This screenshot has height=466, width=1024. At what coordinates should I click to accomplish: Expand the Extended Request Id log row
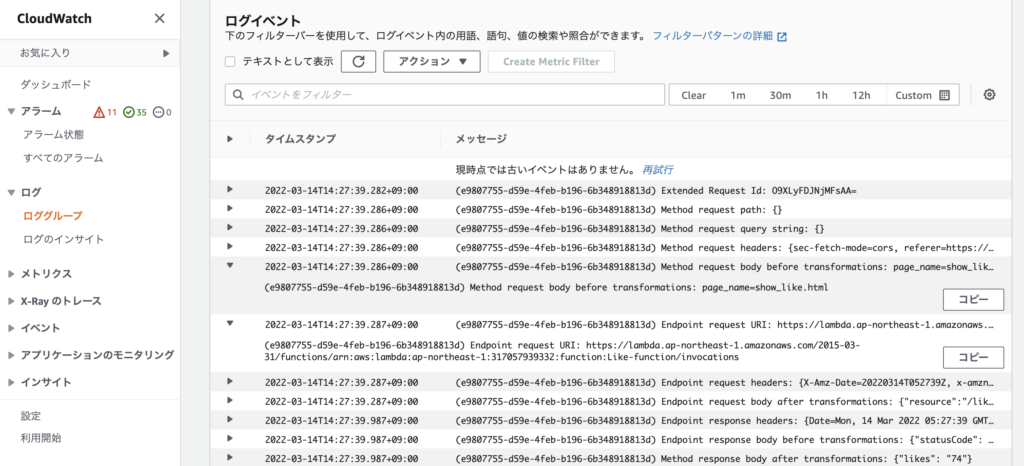click(230, 189)
